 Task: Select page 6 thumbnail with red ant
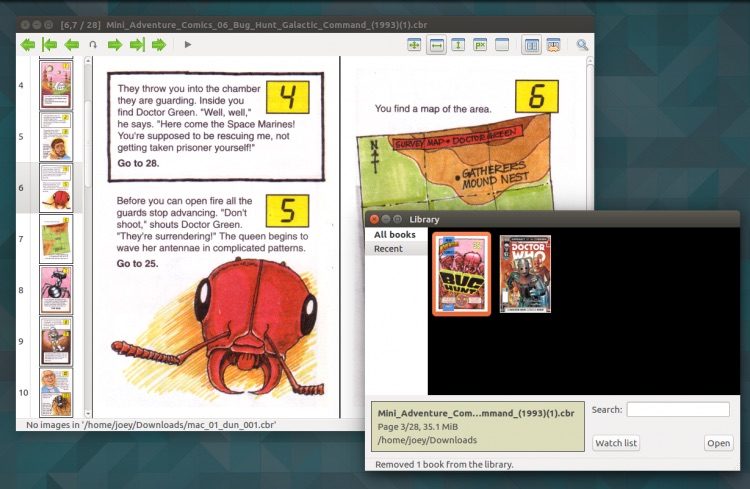pyautogui.click(x=56, y=188)
